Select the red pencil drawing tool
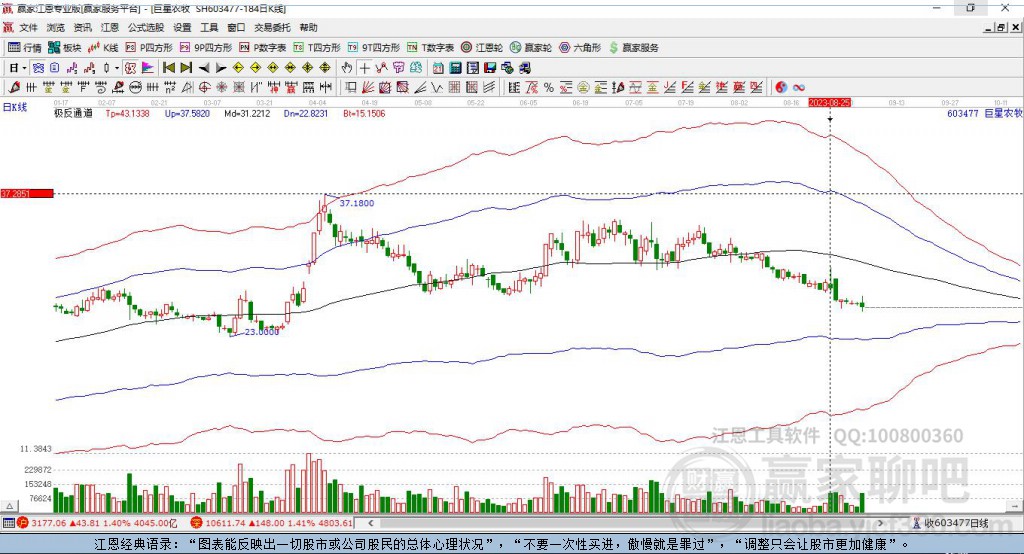 [14, 87]
